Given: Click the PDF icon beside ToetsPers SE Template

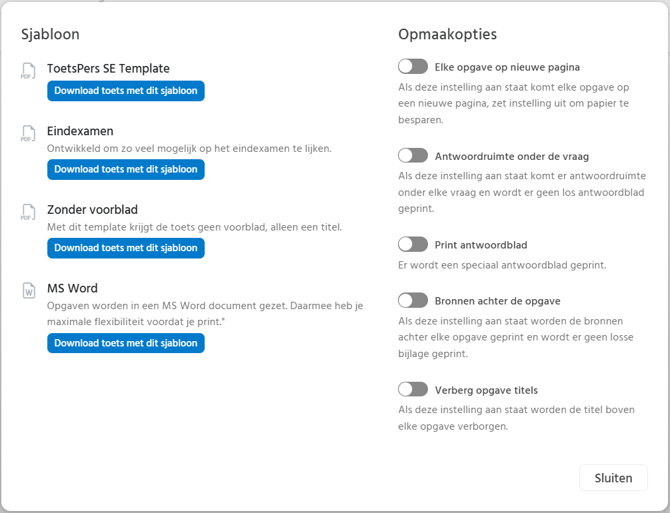Looking at the screenshot, I should pos(27,72).
